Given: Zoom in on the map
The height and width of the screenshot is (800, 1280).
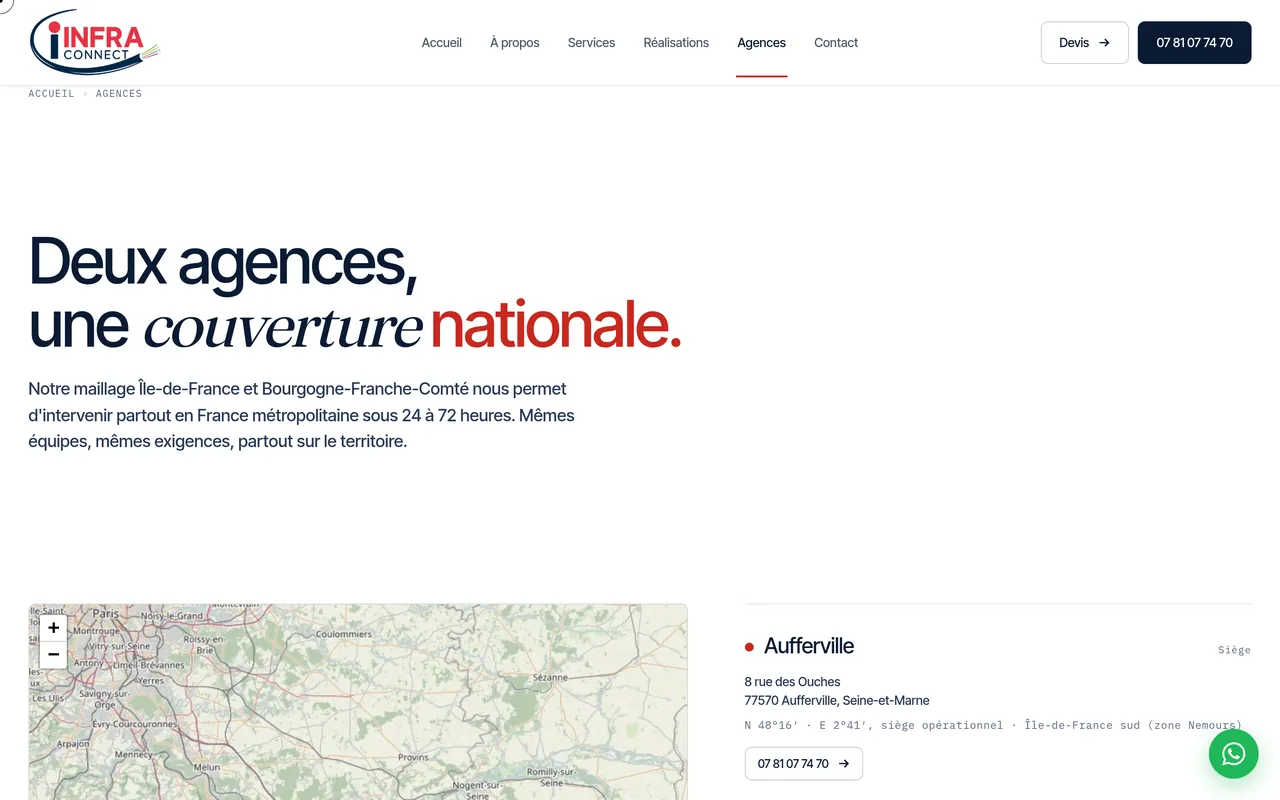Looking at the screenshot, I should 53,628.
